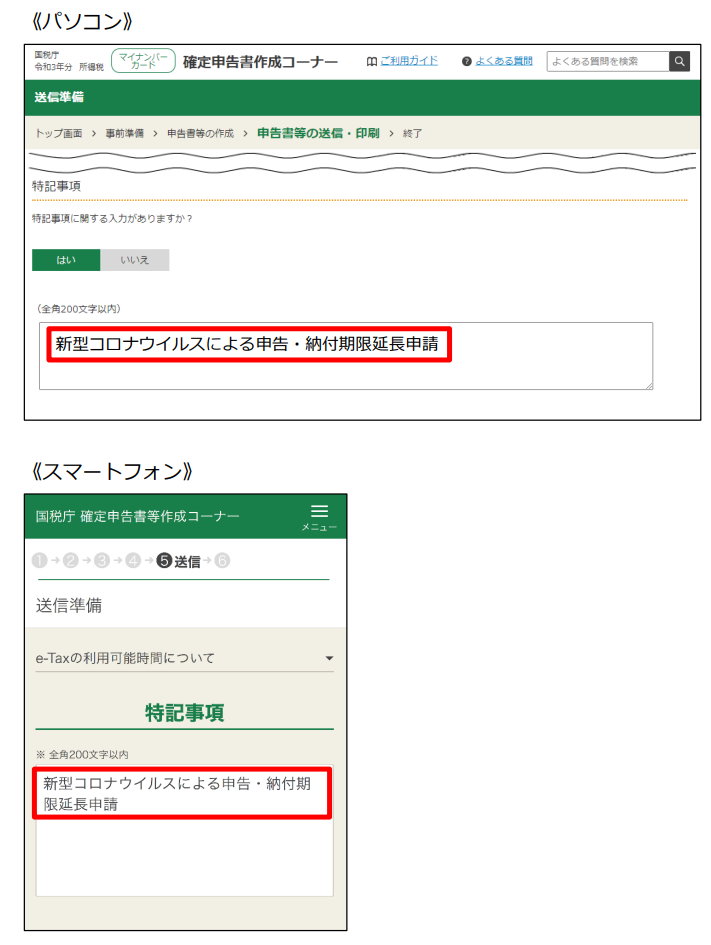Image resolution: width=711 pixels, height=945 pixels.
Task: Go to トップ画面 in breadcrumb
Action: (58, 133)
